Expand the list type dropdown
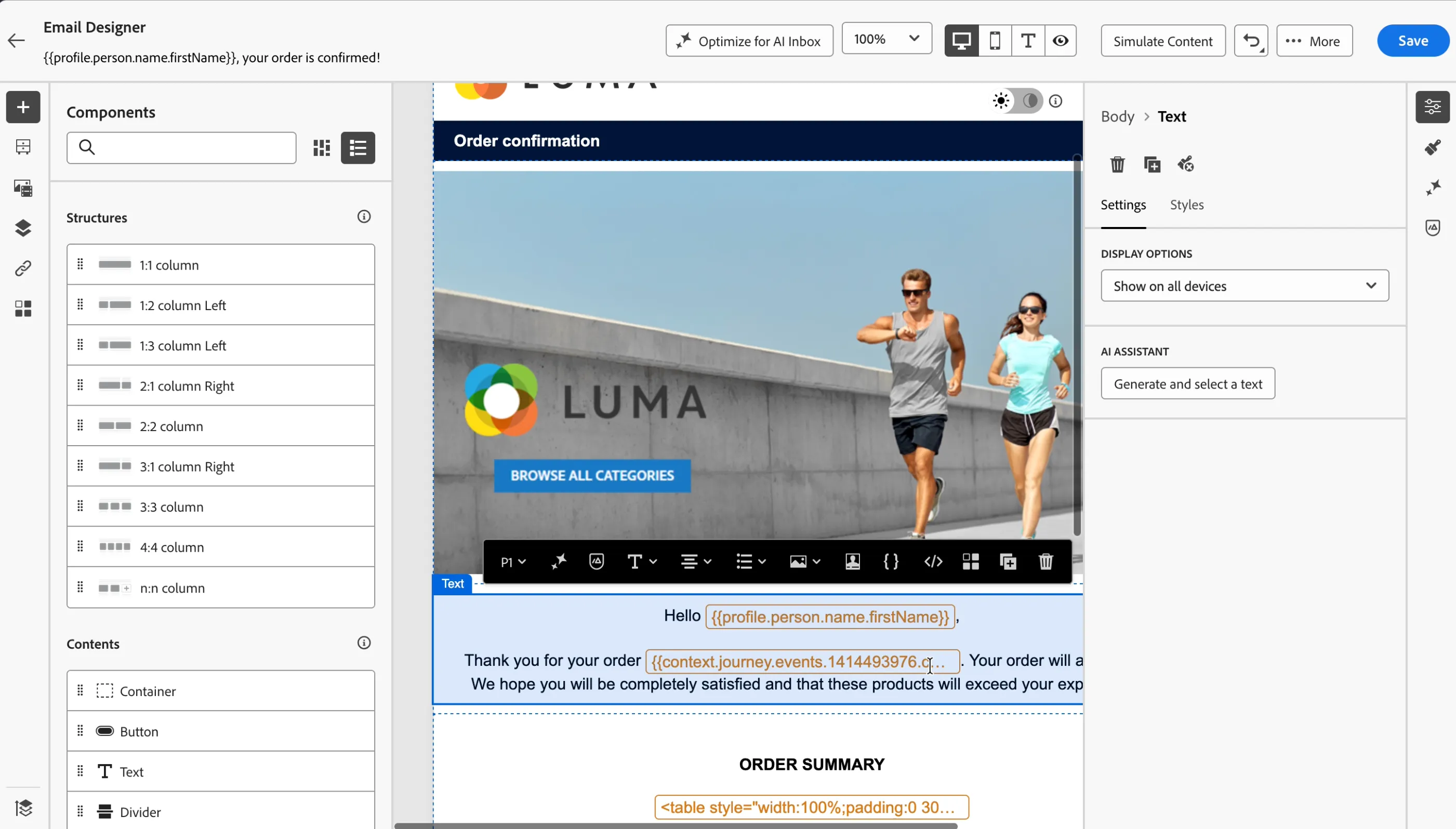 750,562
